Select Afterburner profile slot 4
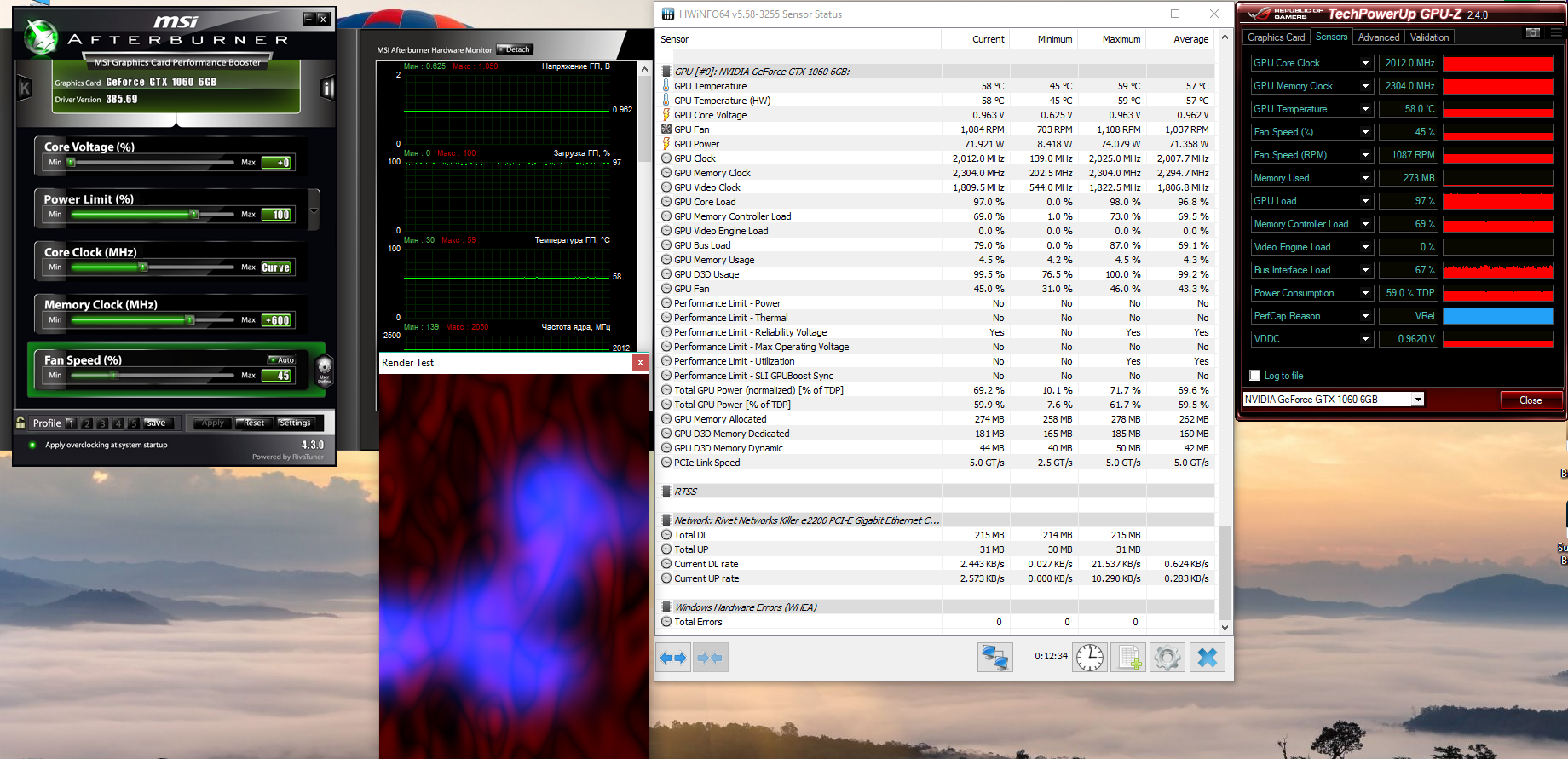1568x759 pixels. (118, 423)
